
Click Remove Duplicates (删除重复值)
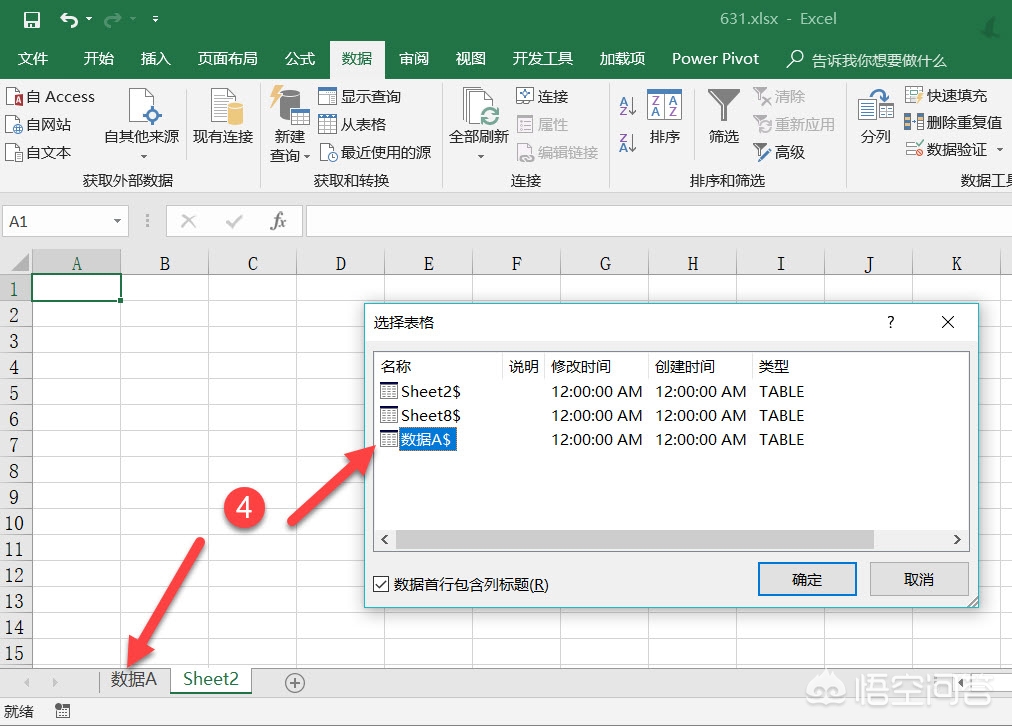[x=953, y=123]
